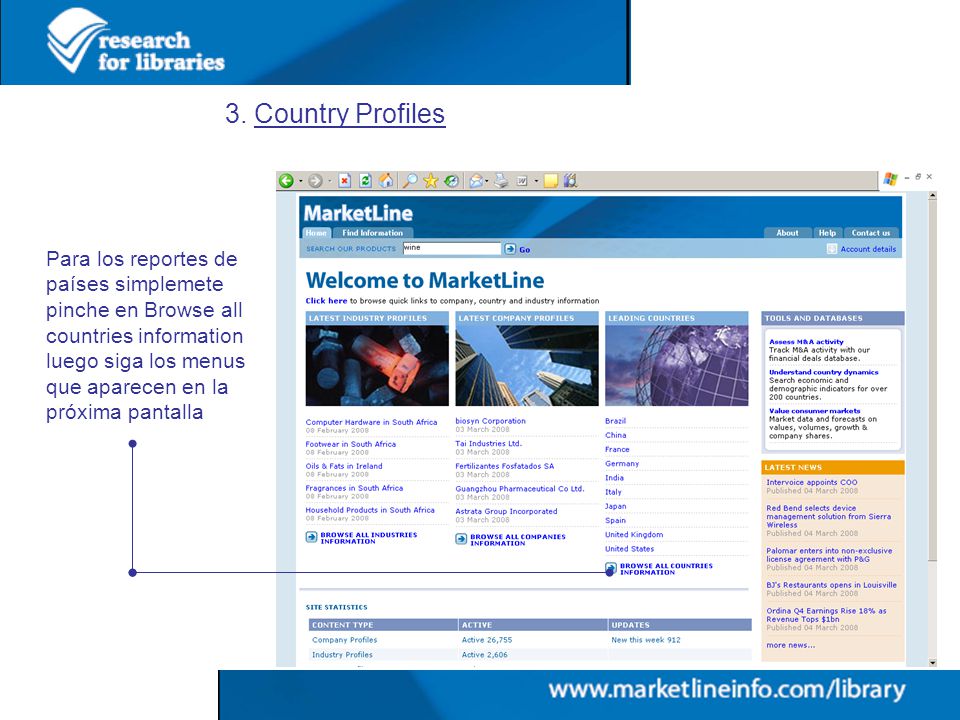Click the Go arrow icon beside search
960x720 pixels.
click(510, 249)
